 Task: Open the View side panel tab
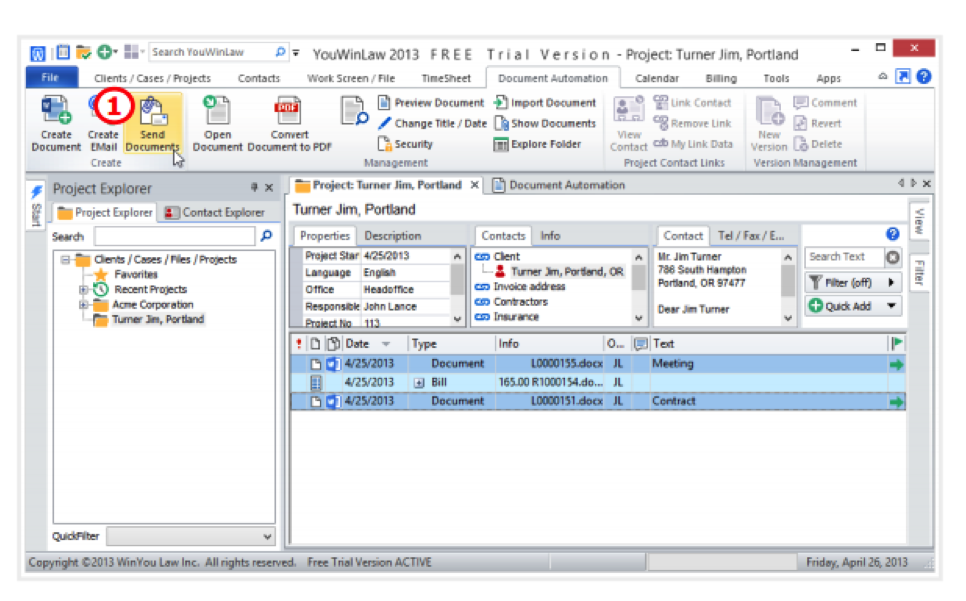(919, 220)
